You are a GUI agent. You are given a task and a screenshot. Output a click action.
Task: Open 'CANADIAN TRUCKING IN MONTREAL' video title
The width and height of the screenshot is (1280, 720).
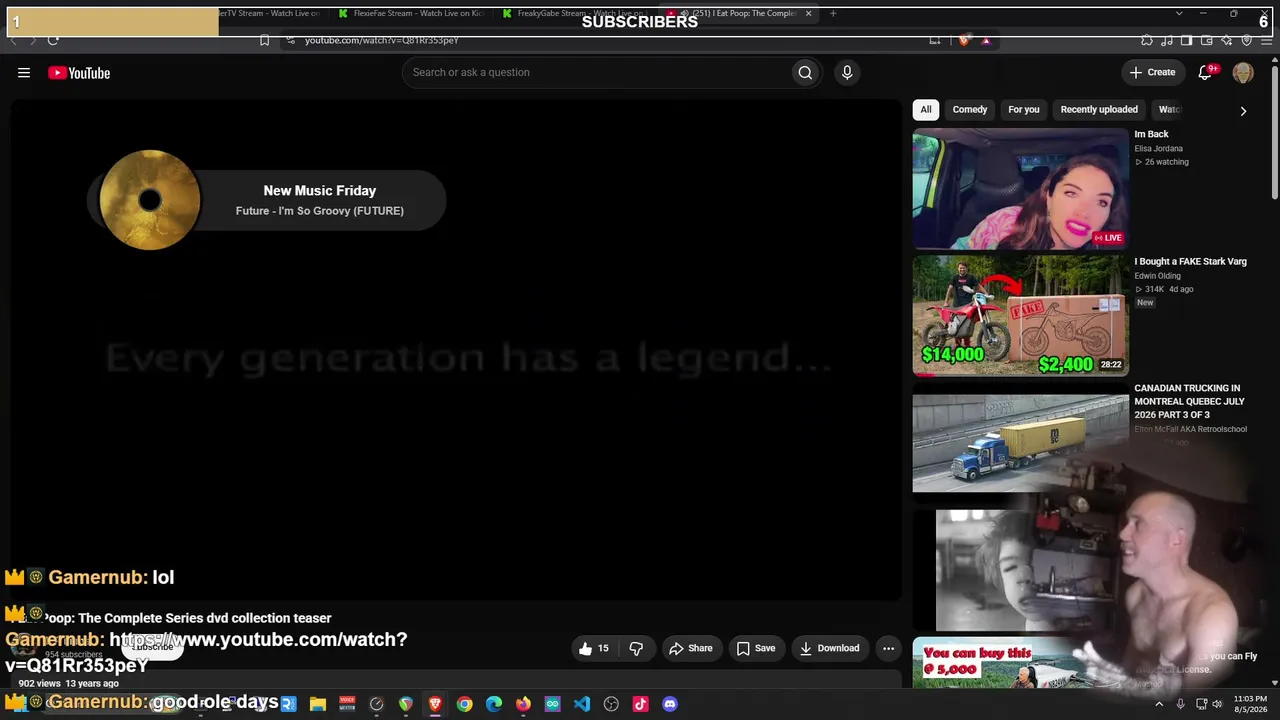tap(1189, 401)
